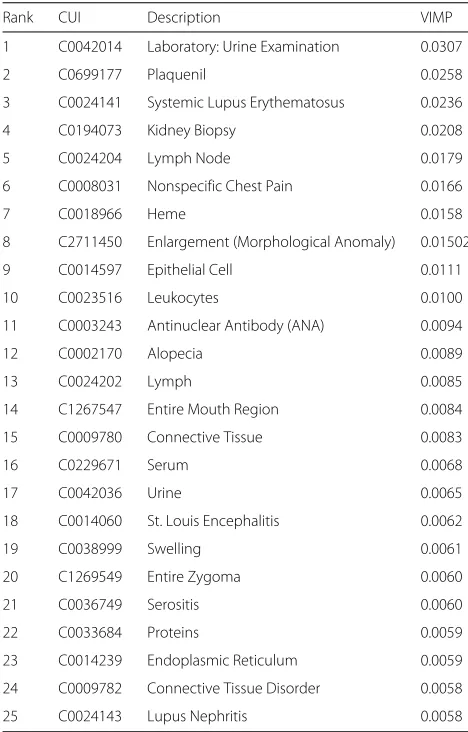This screenshot has height=732, width=468.
Task: Select Systemic Lupus Erythematosus row text
Action: [x=246, y=103]
